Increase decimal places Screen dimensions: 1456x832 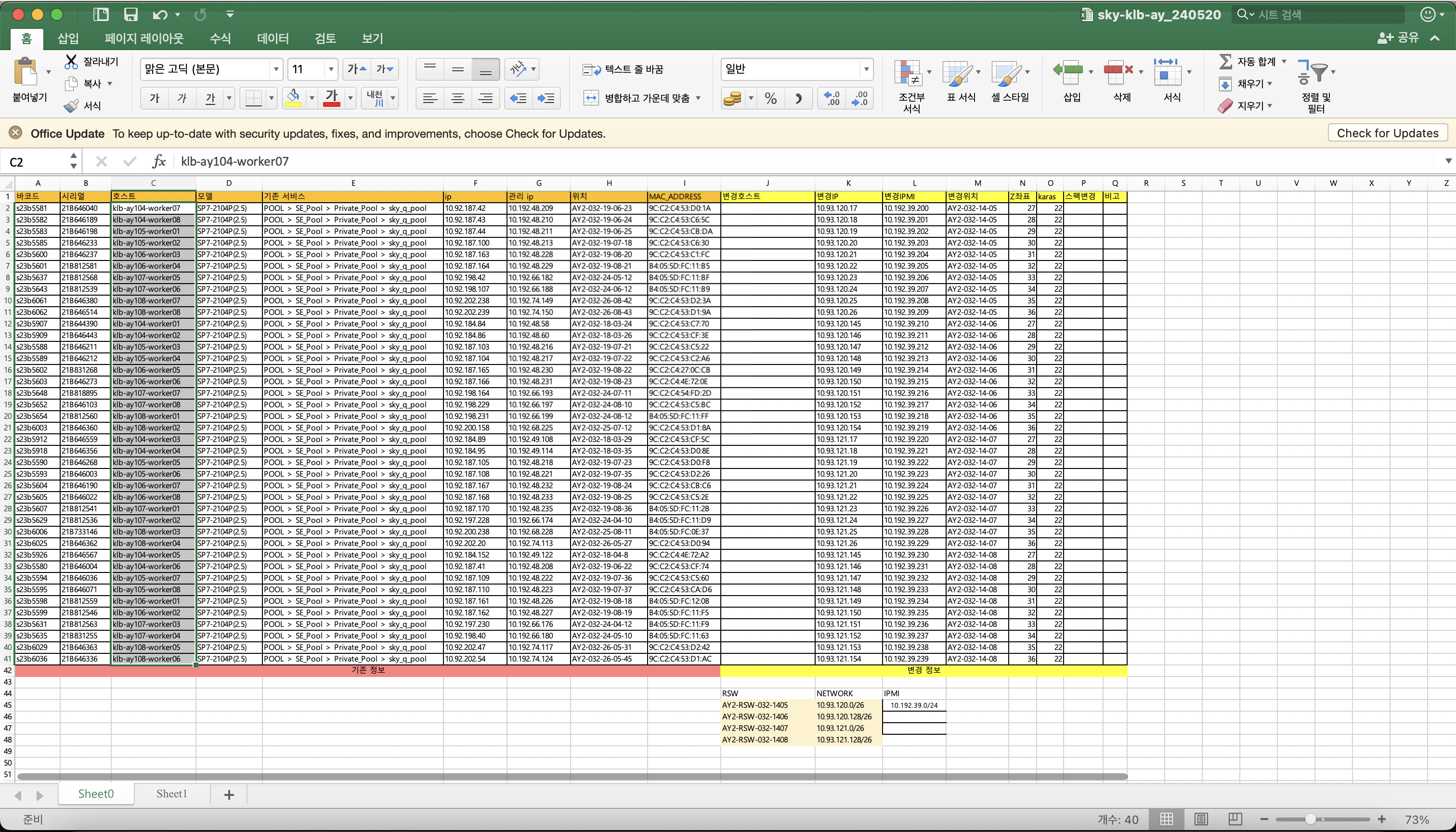point(832,98)
